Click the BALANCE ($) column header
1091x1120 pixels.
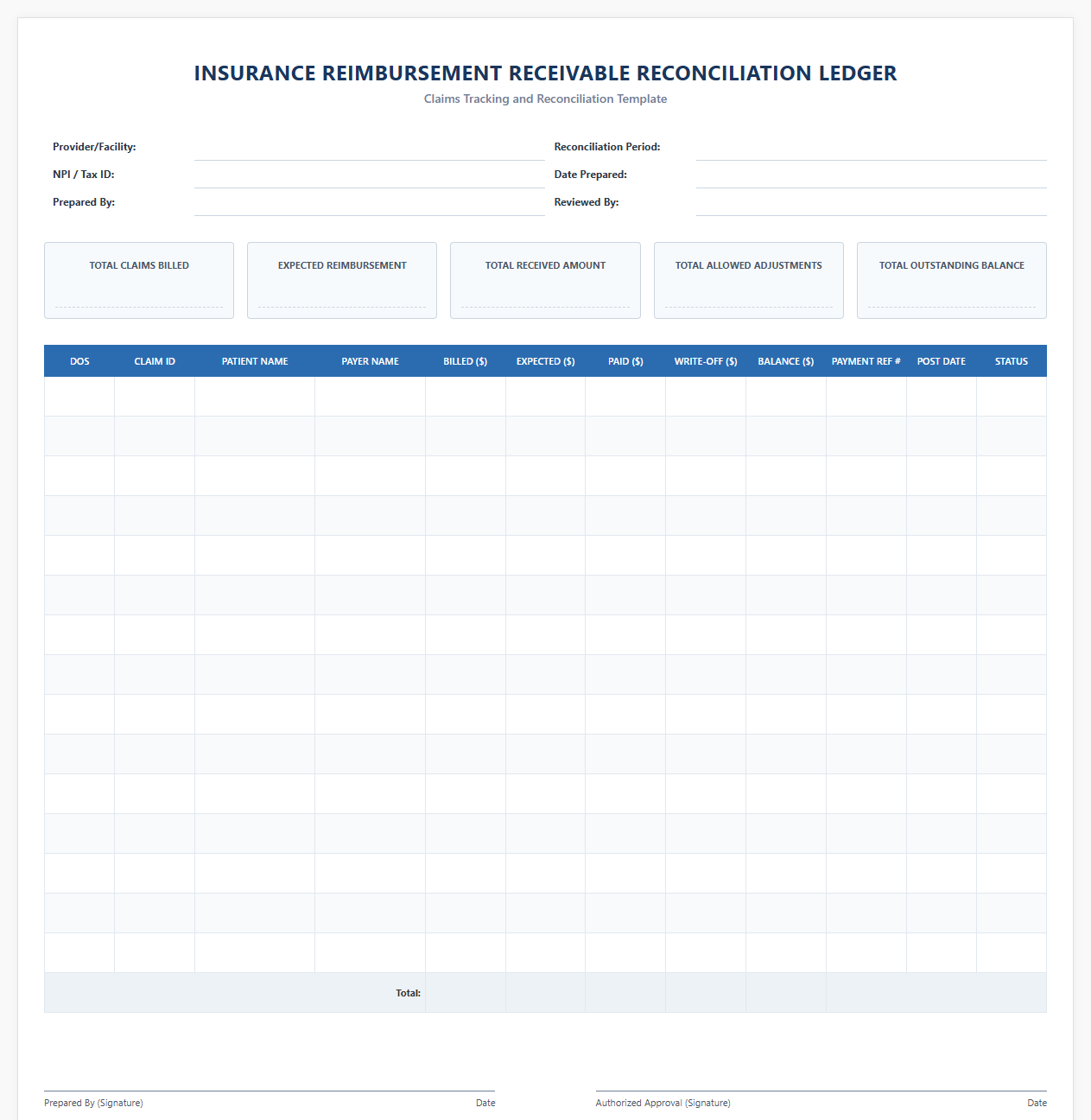(786, 361)
